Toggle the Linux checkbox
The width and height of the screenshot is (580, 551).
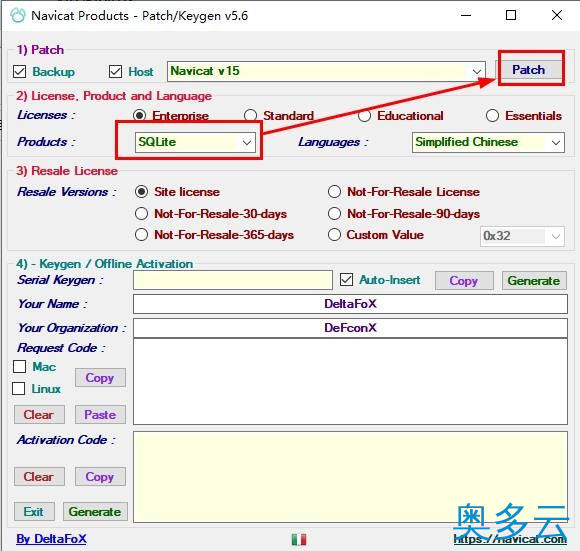(x=18, y=389)
